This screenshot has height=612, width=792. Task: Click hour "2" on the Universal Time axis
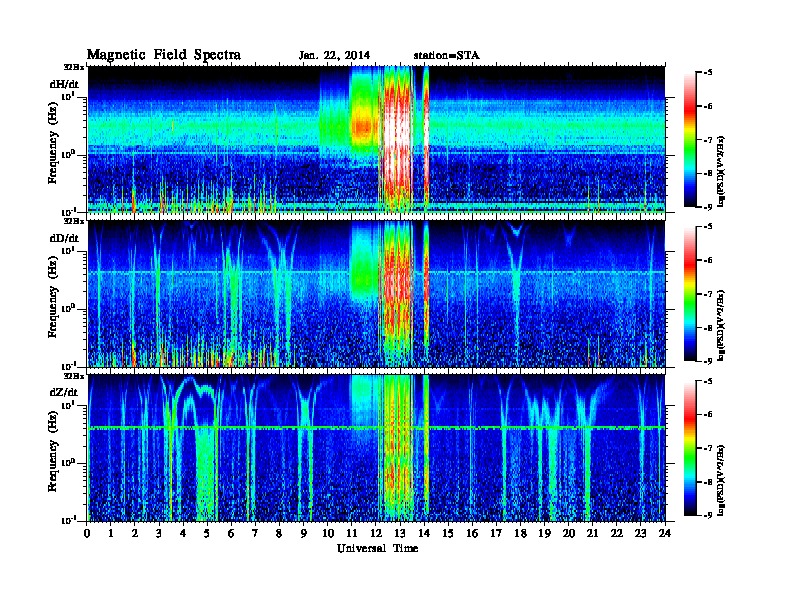pyautogui.click(x=135, y=533)
